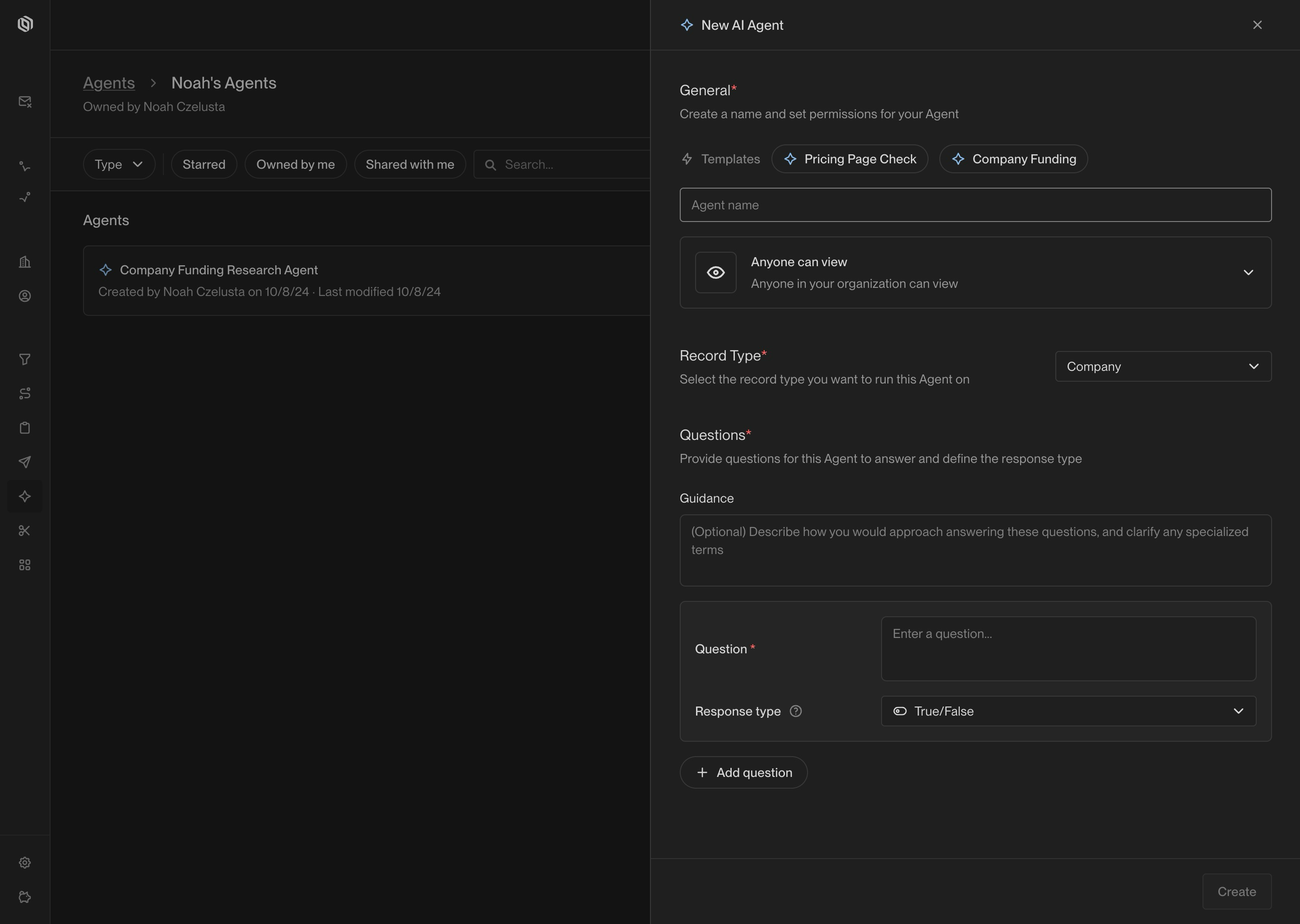Select the Pricing Page Check template
The width and height of the screenshot is (1300, 924).
pyautogui.click(x=849, y=159)
